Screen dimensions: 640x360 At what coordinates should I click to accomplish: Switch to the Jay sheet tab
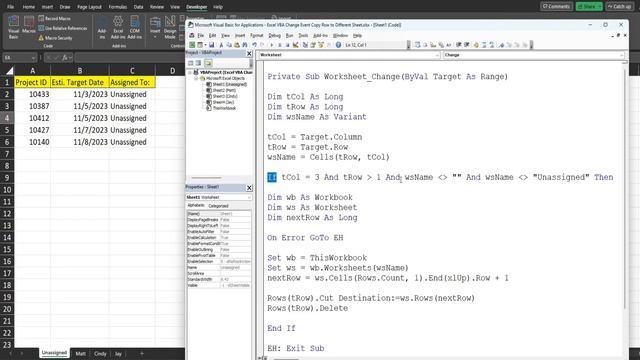click(x=118, y=353)
